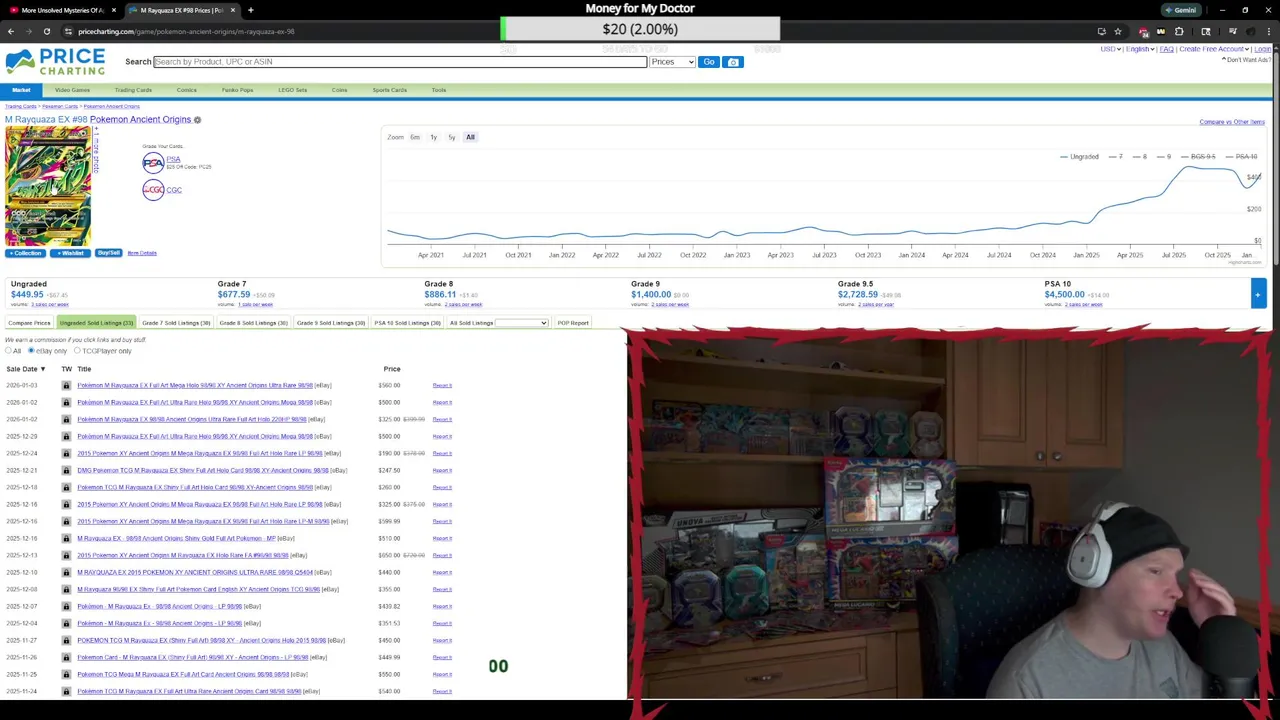This screenshot has width=1280, height=720.
Task: Click TW icon on 2025-12-08 sale row
Action: (66, 589)
